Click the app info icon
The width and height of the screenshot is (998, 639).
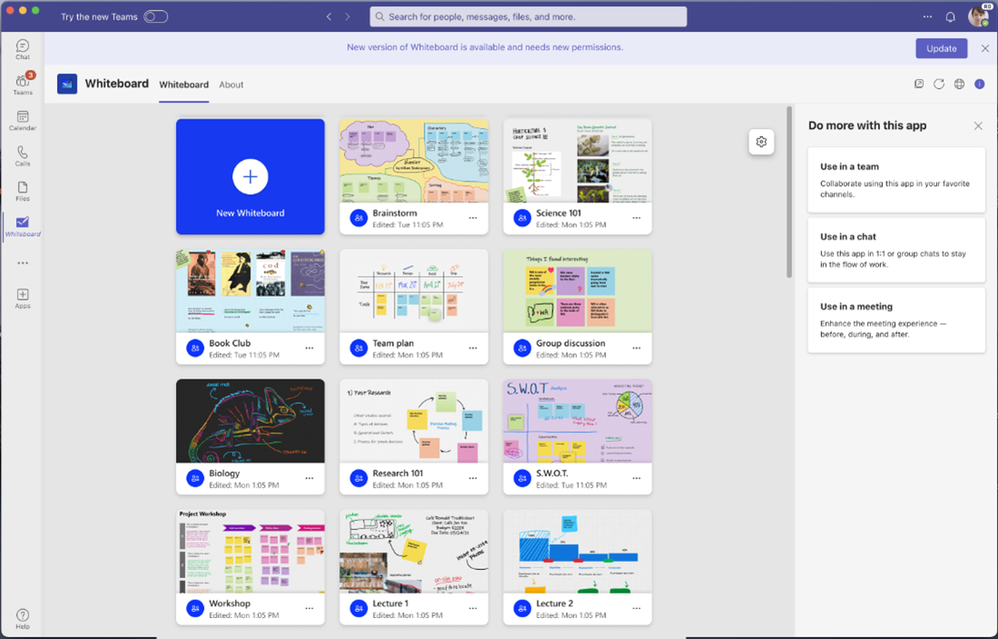pos(980,84)
